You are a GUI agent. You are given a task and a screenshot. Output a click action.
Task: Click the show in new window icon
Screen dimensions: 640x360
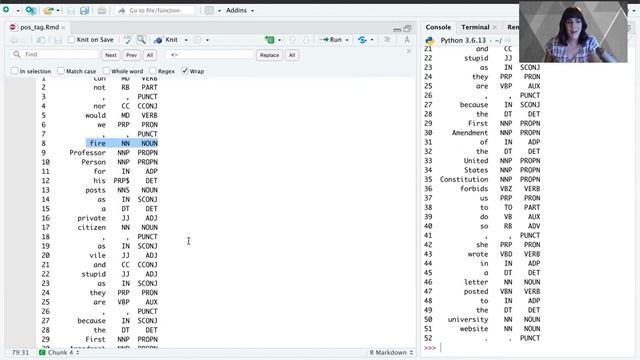point(41,40)
